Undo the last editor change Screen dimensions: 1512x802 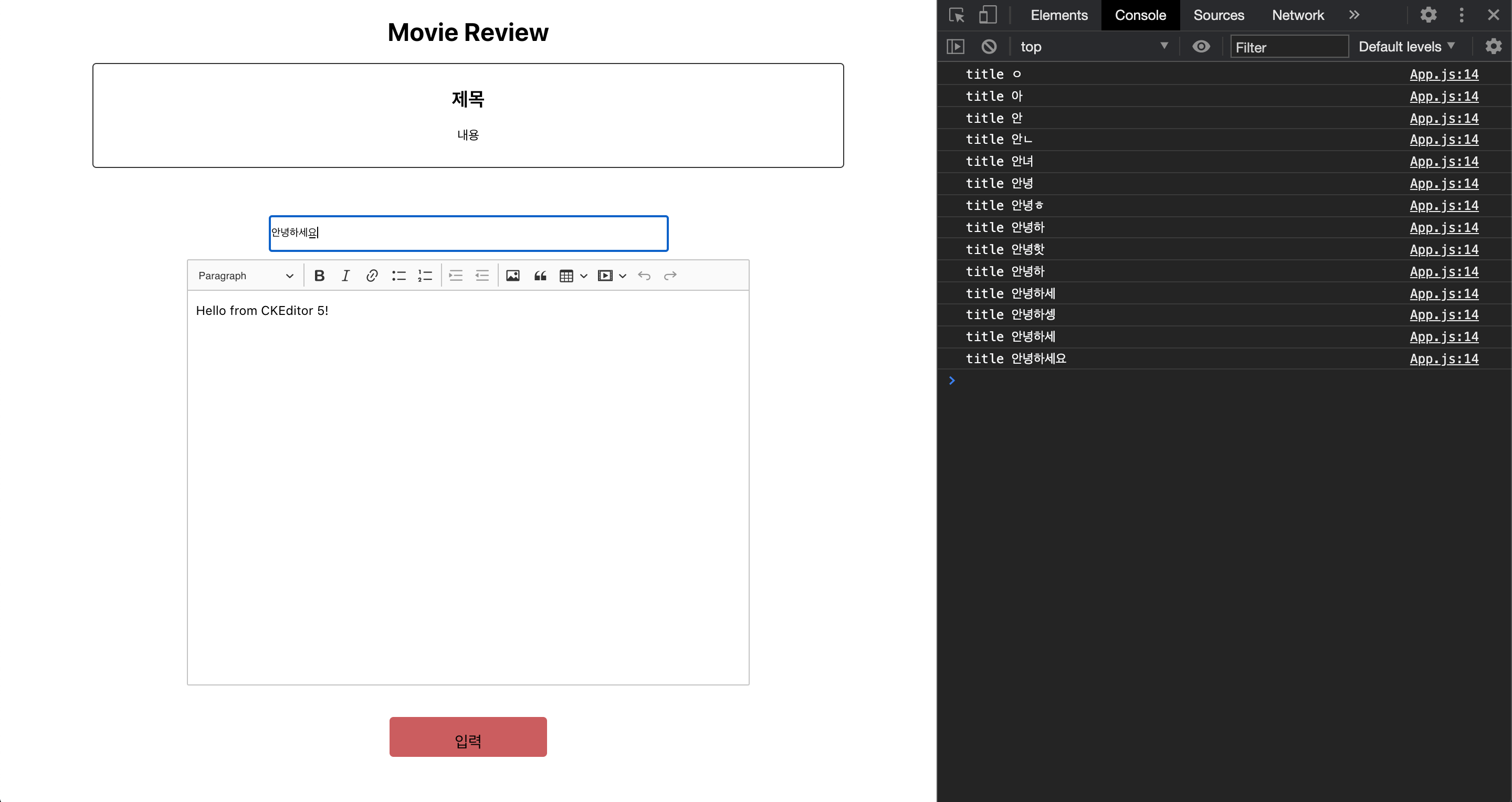click(x=644, y=276)
